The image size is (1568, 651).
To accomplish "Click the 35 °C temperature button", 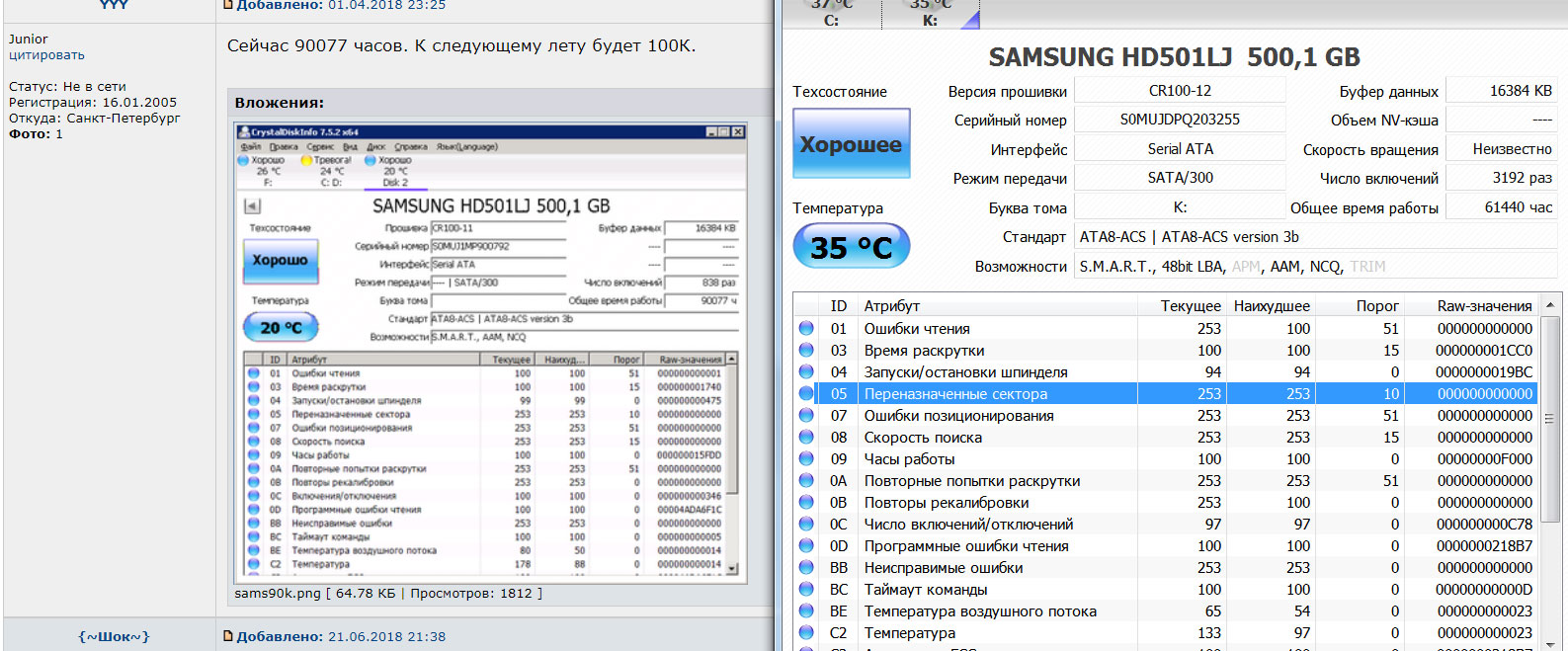I will click(x=852, y=247).
